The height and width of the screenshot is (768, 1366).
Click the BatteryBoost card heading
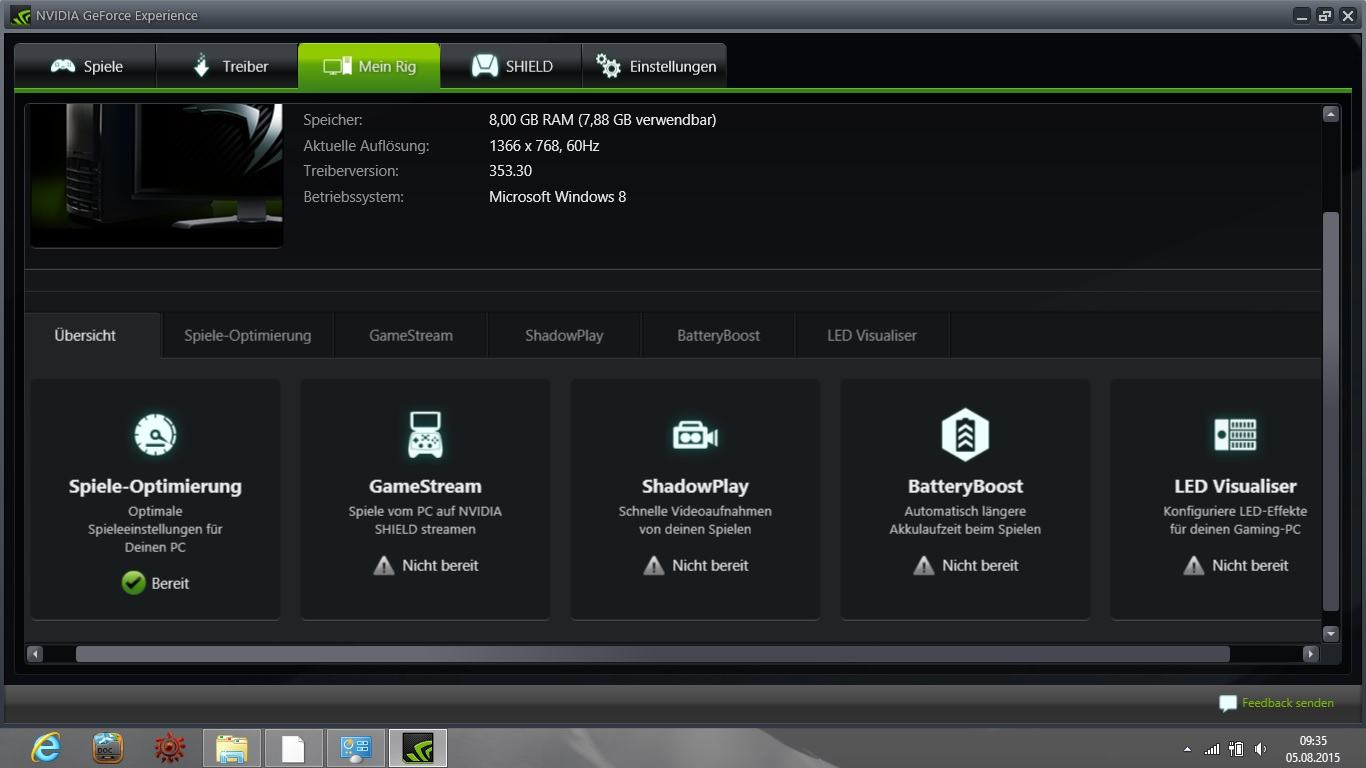pyautogui.click(x=965, y=486)
